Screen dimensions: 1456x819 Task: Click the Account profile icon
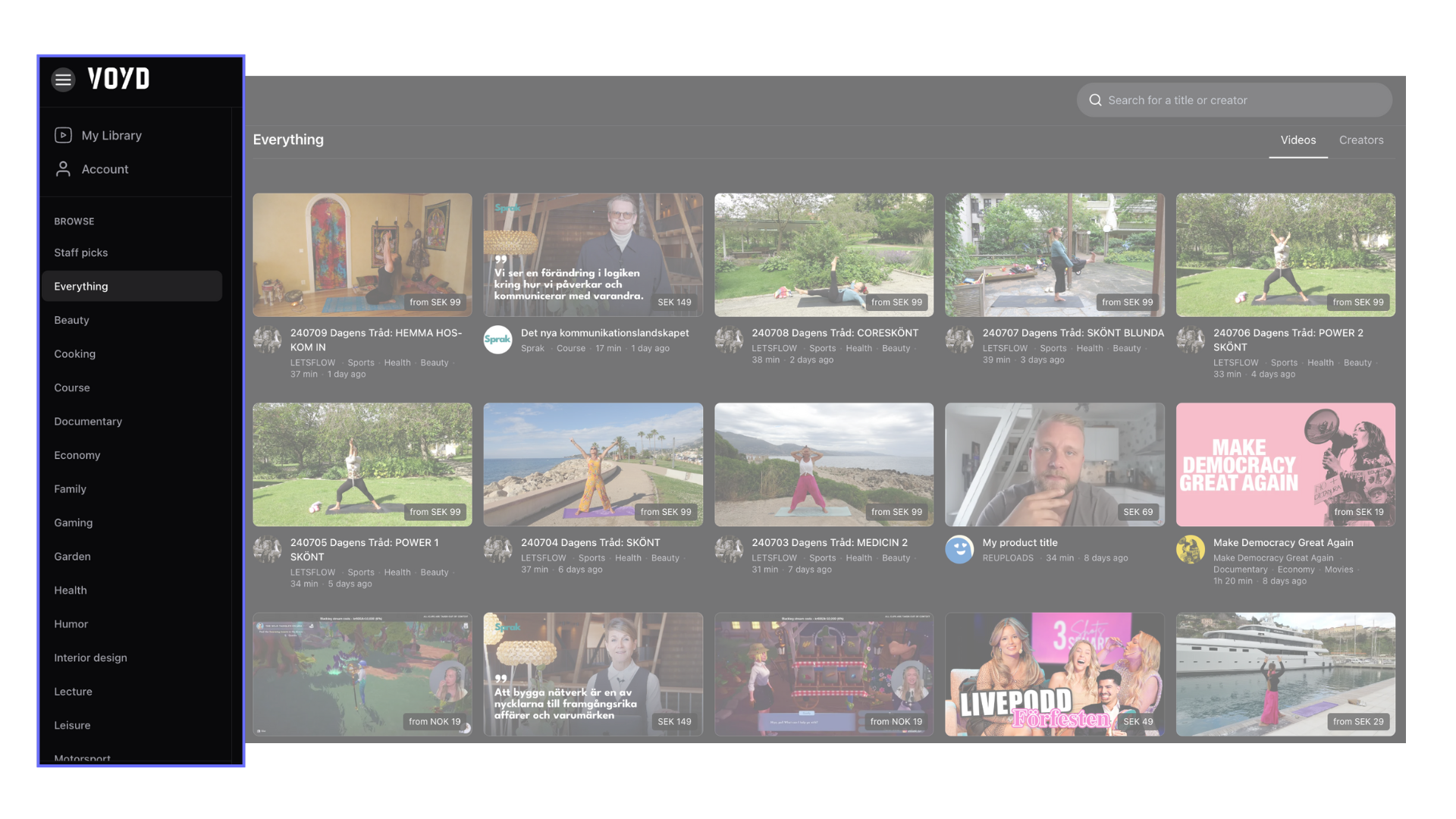pos(63,168)
